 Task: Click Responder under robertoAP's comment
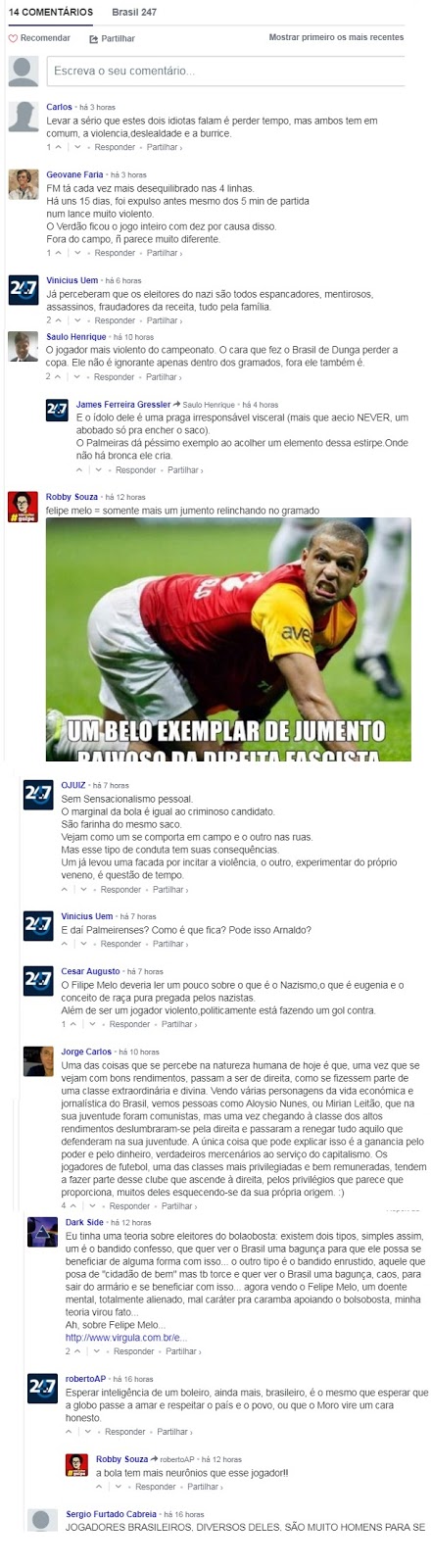(x=125, y=1432)
